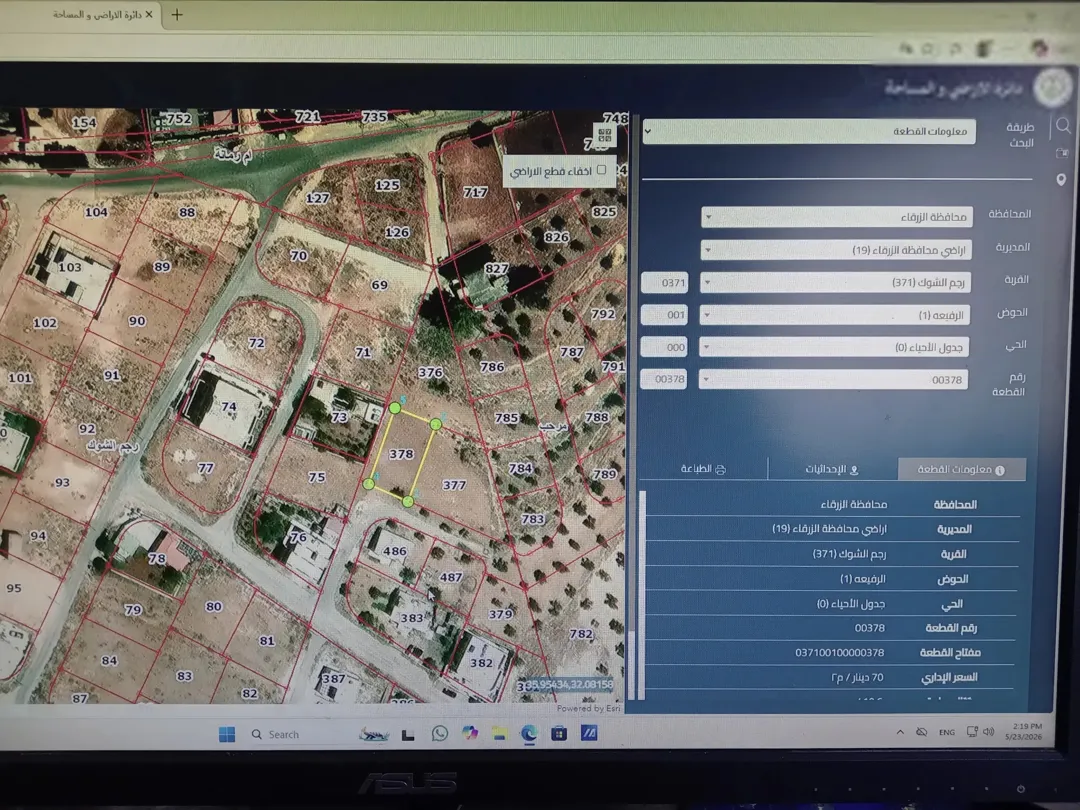
Task: Toggle the اخفاء قطع الاراضي checkbox
Action: [601, 169]
